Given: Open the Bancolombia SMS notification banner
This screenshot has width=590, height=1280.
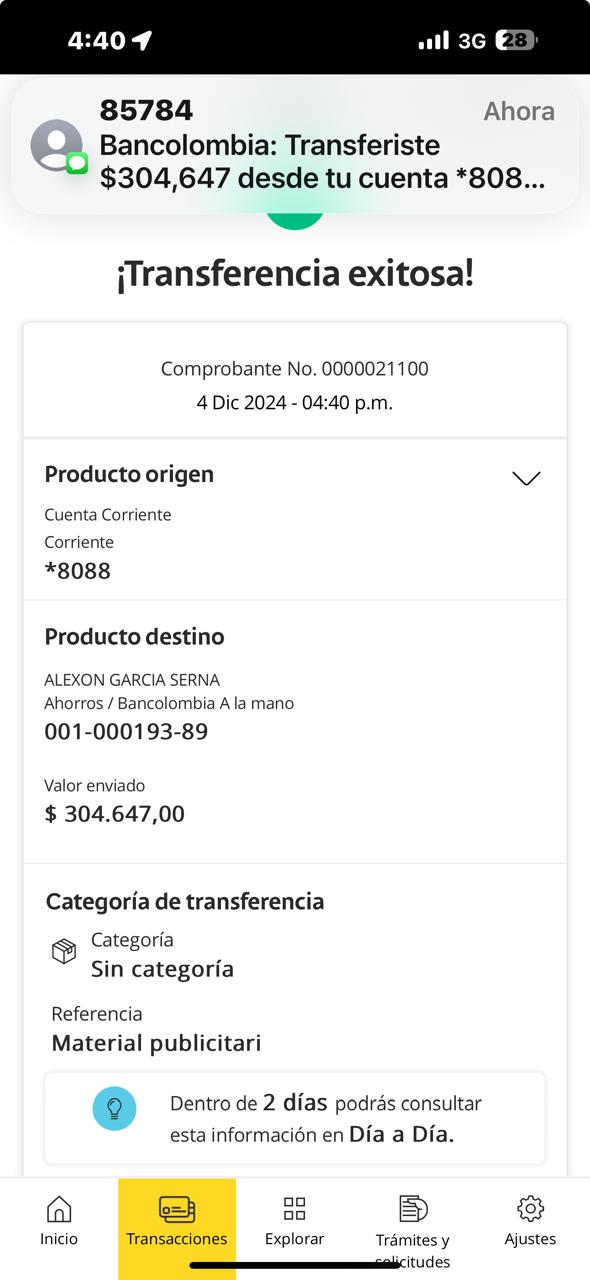Looking at the screenshot, I should tap(295, 146).
